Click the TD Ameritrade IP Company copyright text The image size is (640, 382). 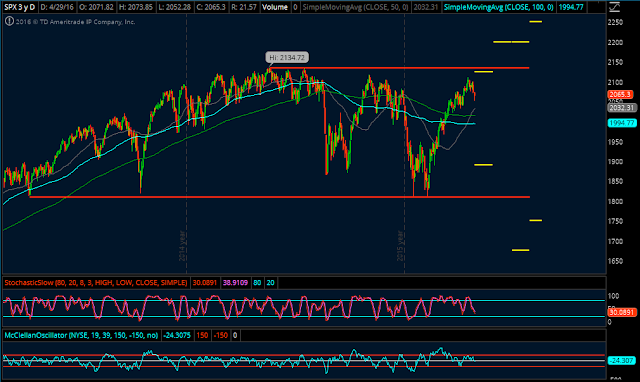(76, 22)
